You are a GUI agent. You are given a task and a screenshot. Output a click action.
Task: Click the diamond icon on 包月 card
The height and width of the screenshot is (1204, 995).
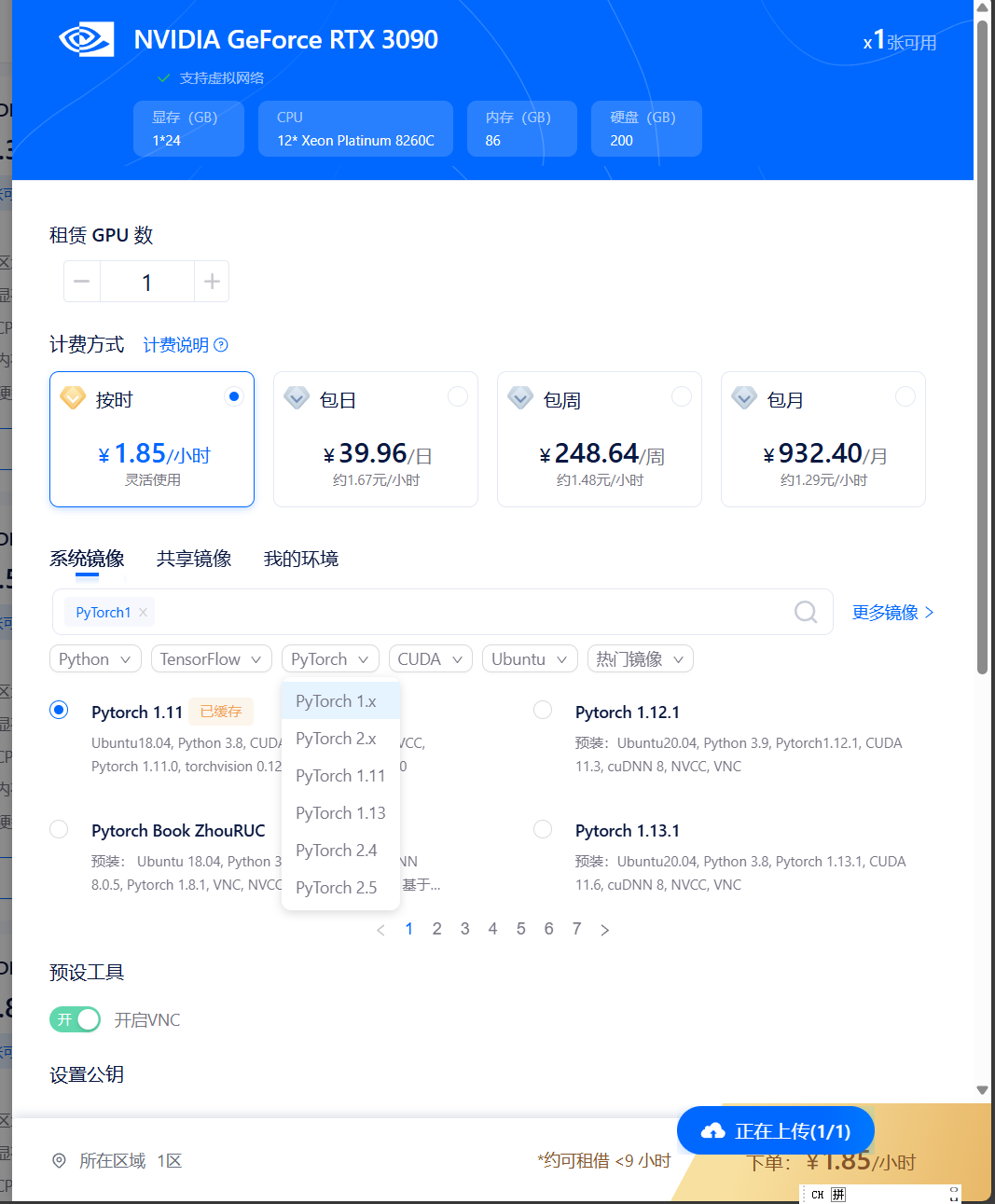tap(744, 398)
